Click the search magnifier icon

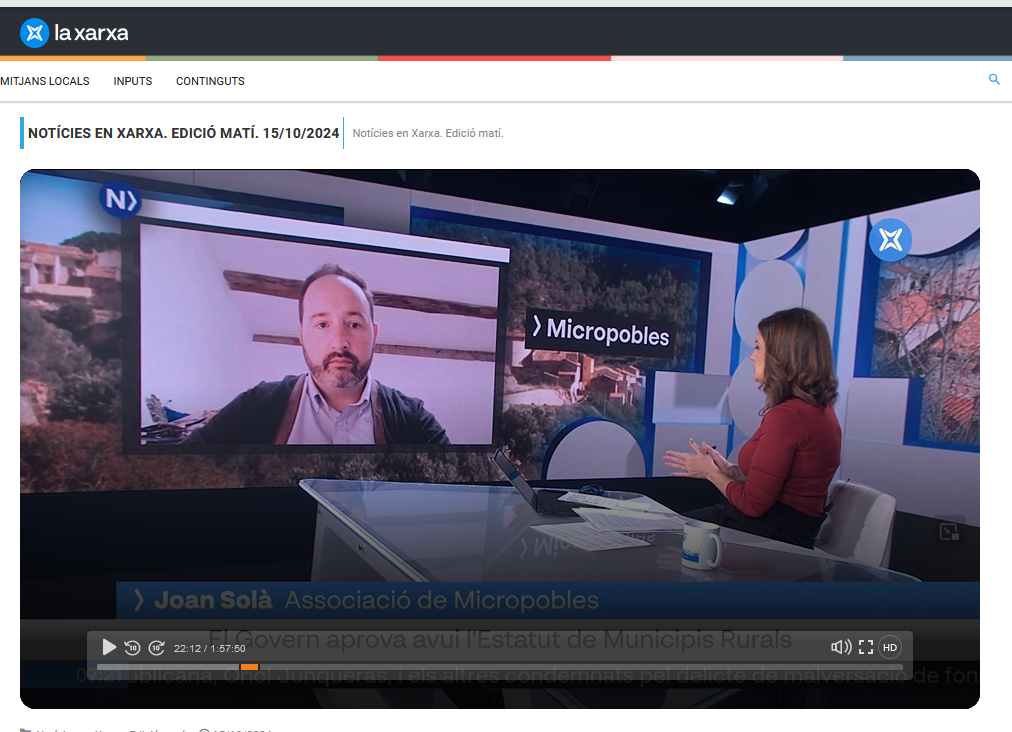[994, 79]
